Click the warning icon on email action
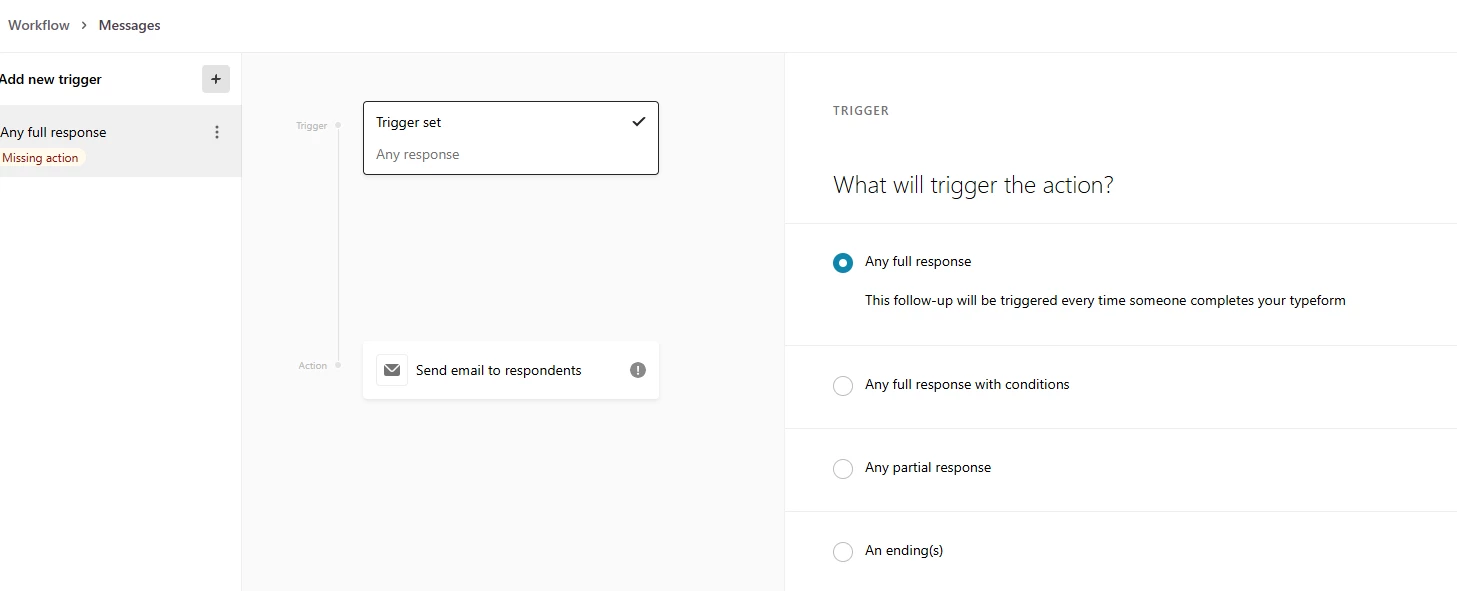The image size is (1457, 591). (638, 370)
